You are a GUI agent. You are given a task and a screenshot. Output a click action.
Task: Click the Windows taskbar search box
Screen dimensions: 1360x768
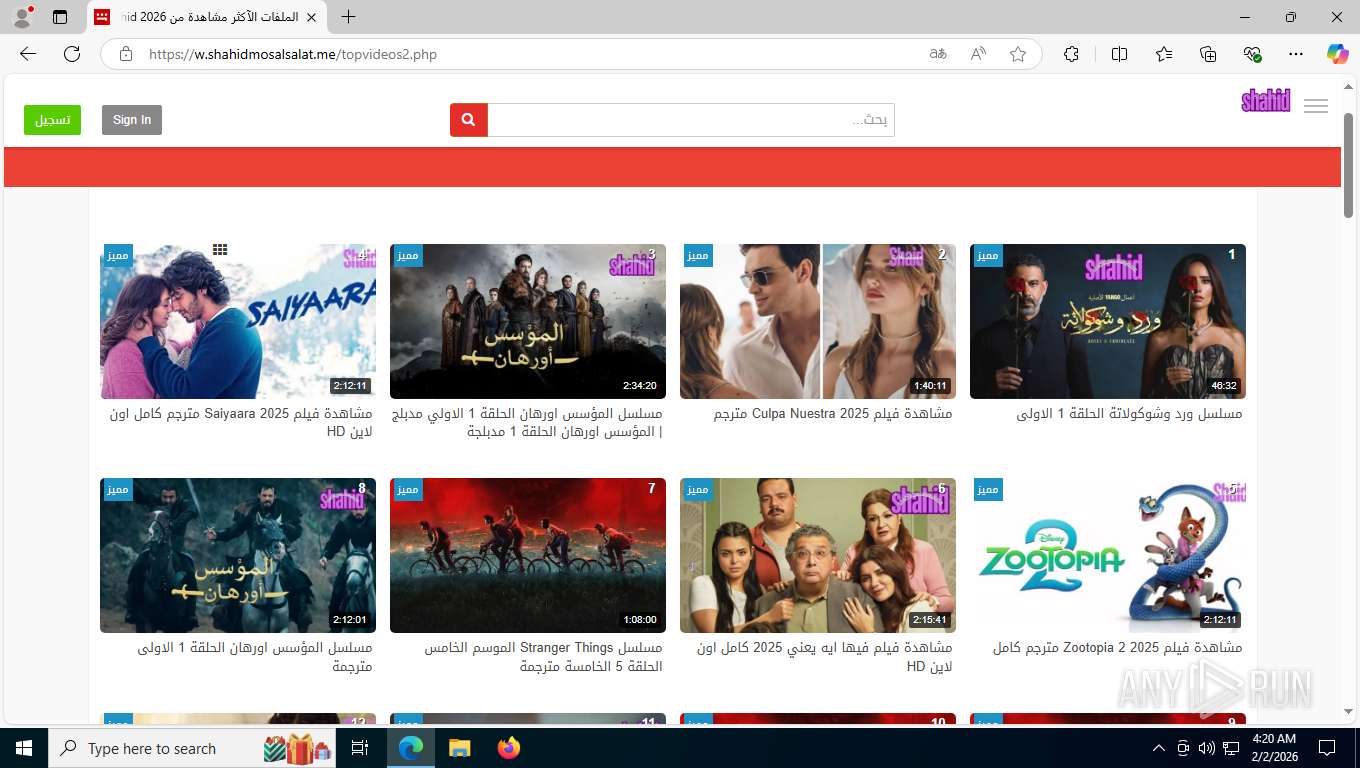tap(193, 748)
